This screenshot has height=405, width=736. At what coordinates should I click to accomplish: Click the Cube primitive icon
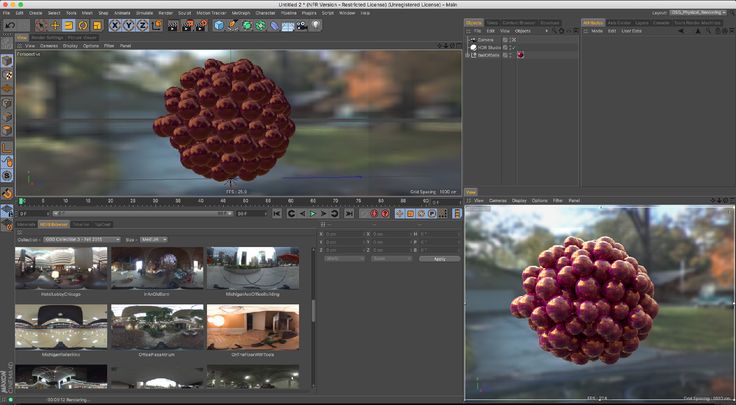tap(219, 24)
